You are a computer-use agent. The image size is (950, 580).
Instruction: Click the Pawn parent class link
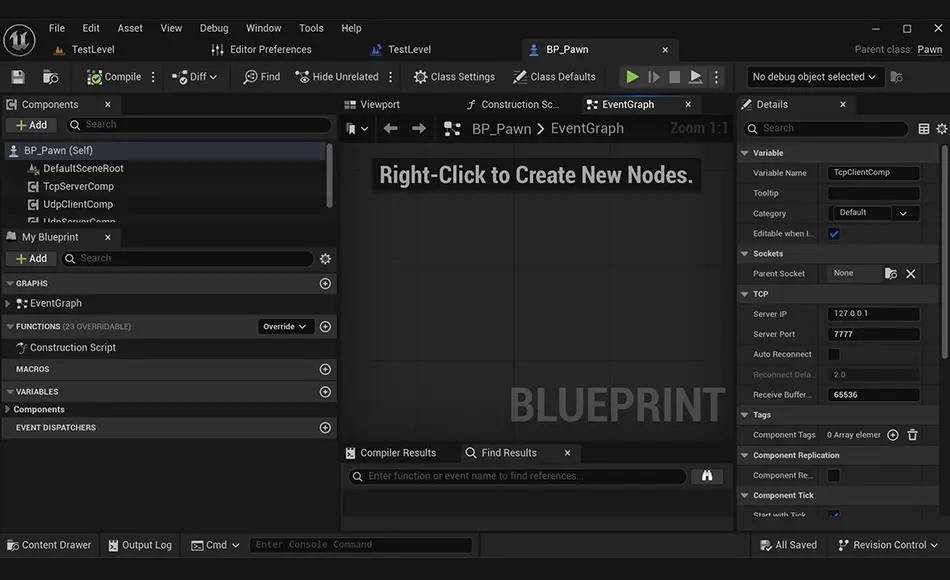(x=929, y=50)
